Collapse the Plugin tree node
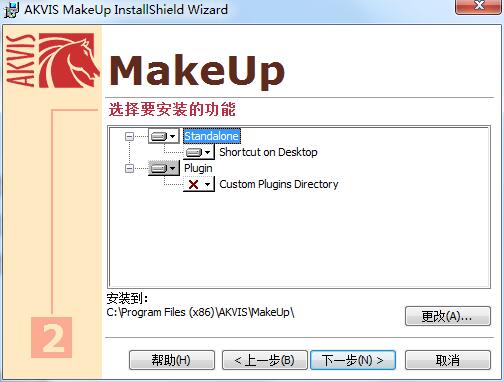 (x=129, y=168)
